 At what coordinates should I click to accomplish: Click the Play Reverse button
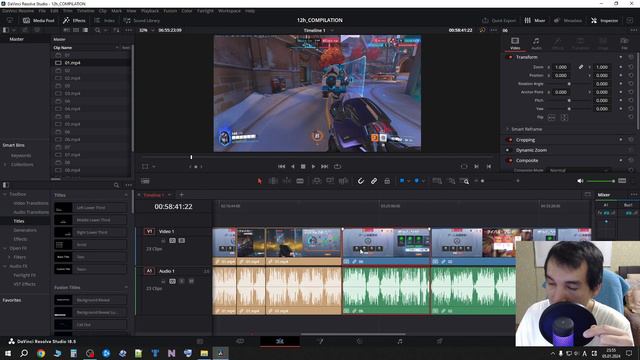click(x=292, y=167)
